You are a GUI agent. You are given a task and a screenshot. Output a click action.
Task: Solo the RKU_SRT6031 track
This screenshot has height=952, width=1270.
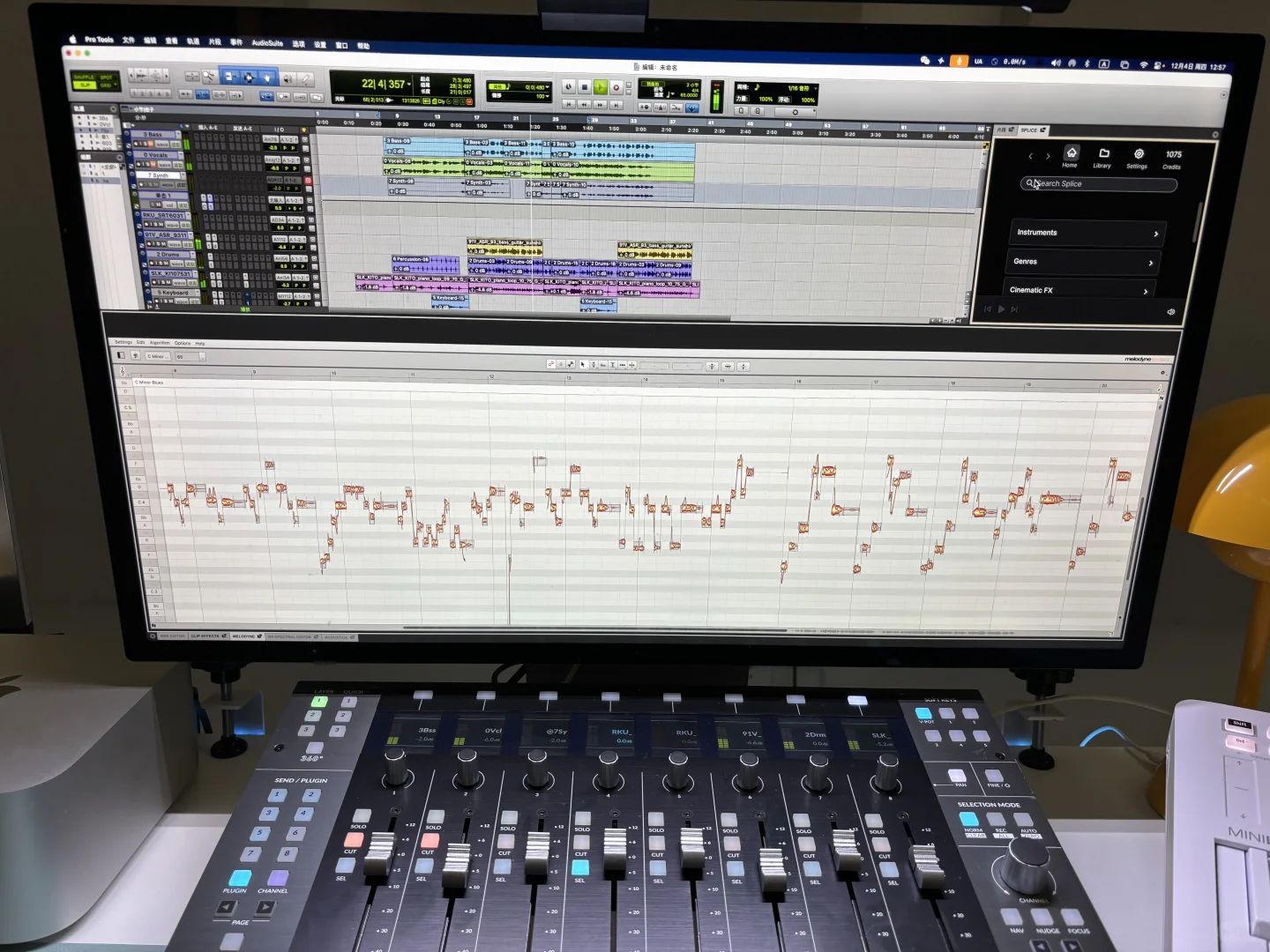157,224
